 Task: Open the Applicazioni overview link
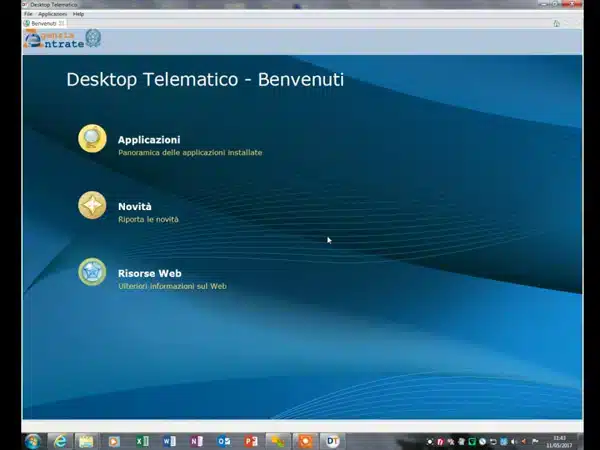point(149,140)
